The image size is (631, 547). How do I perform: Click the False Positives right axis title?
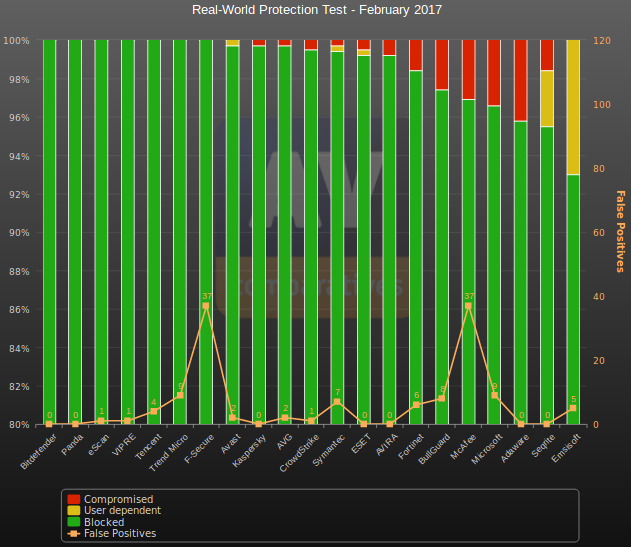pos(620,232)
